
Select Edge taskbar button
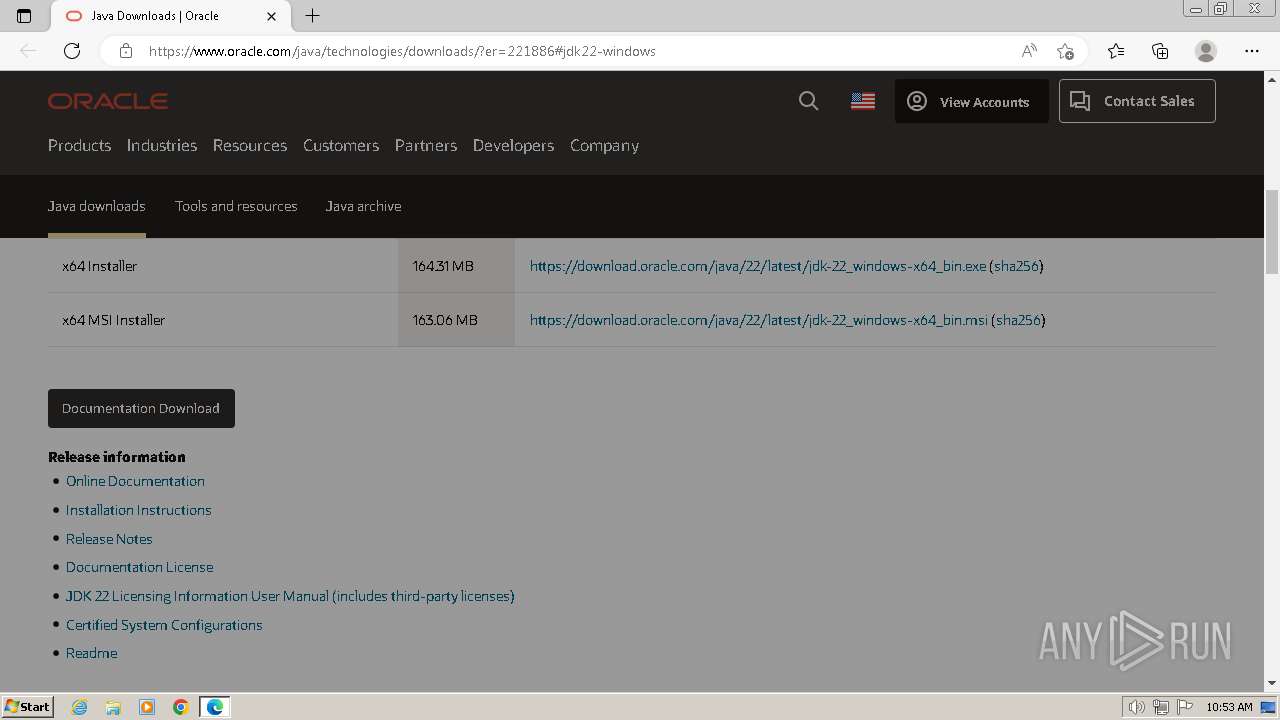coord(215,707)
